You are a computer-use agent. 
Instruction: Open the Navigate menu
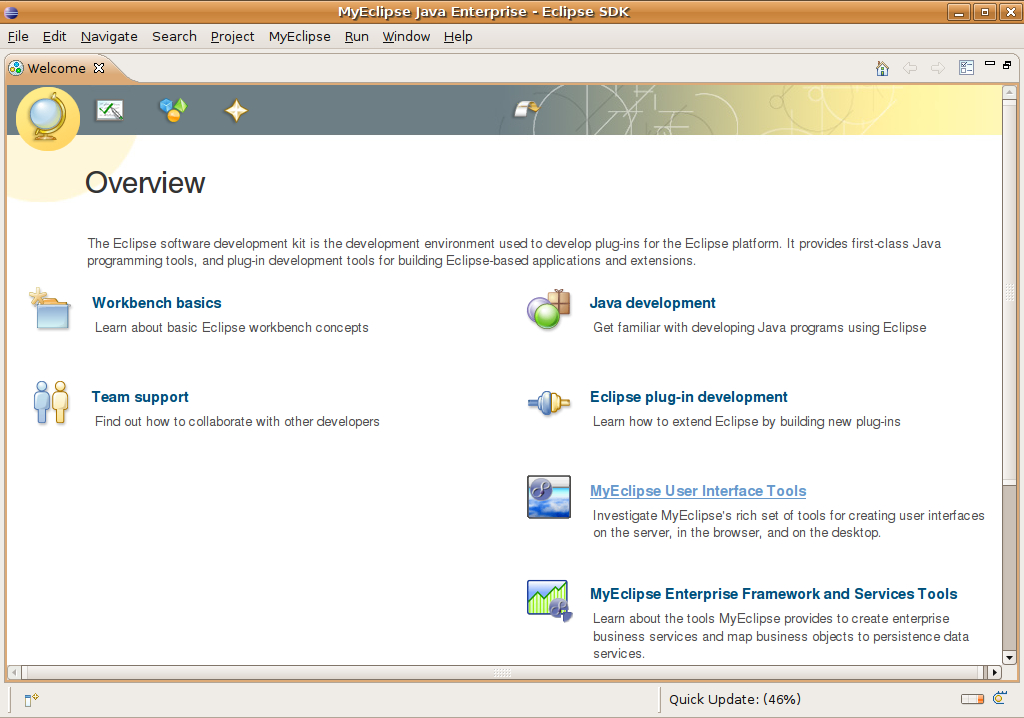coord(109,37)
